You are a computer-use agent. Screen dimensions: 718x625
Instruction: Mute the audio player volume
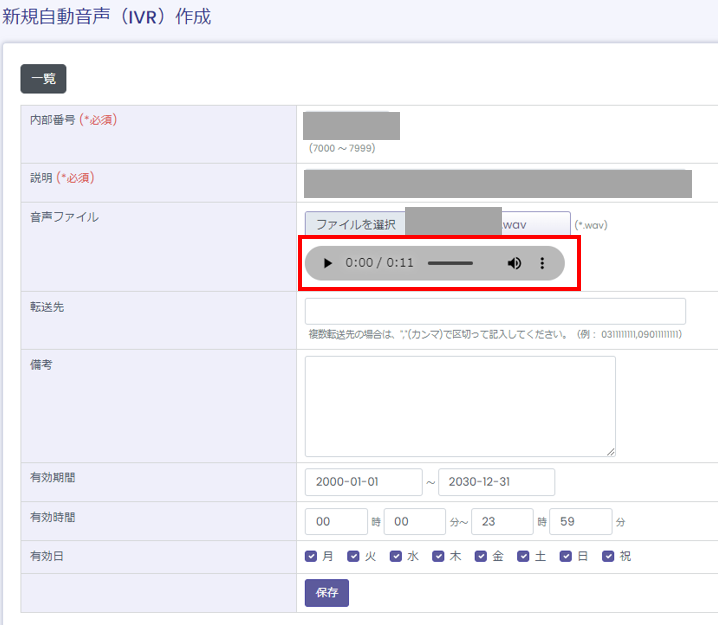coord(514,263)
